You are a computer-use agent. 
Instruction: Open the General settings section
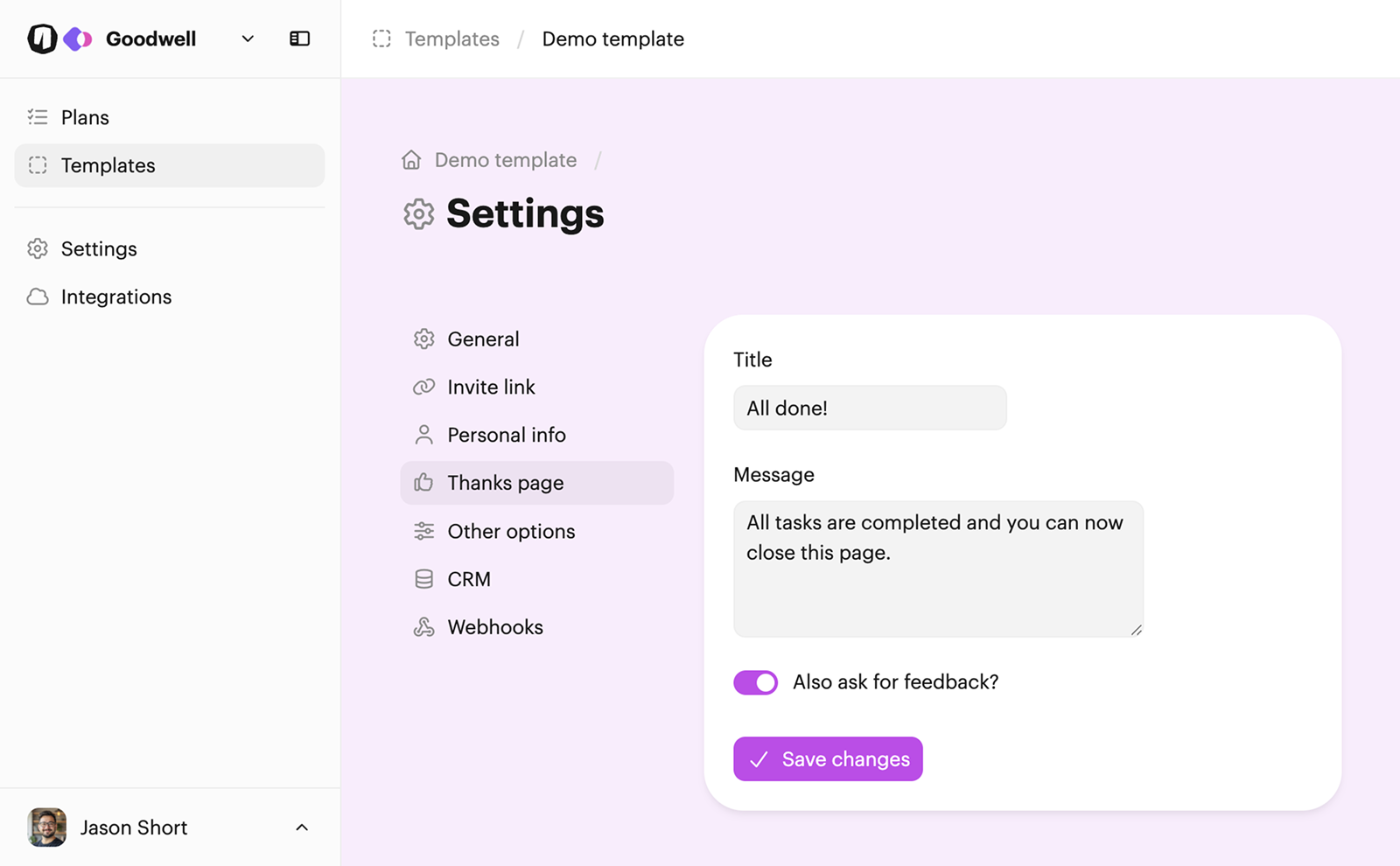483,339
